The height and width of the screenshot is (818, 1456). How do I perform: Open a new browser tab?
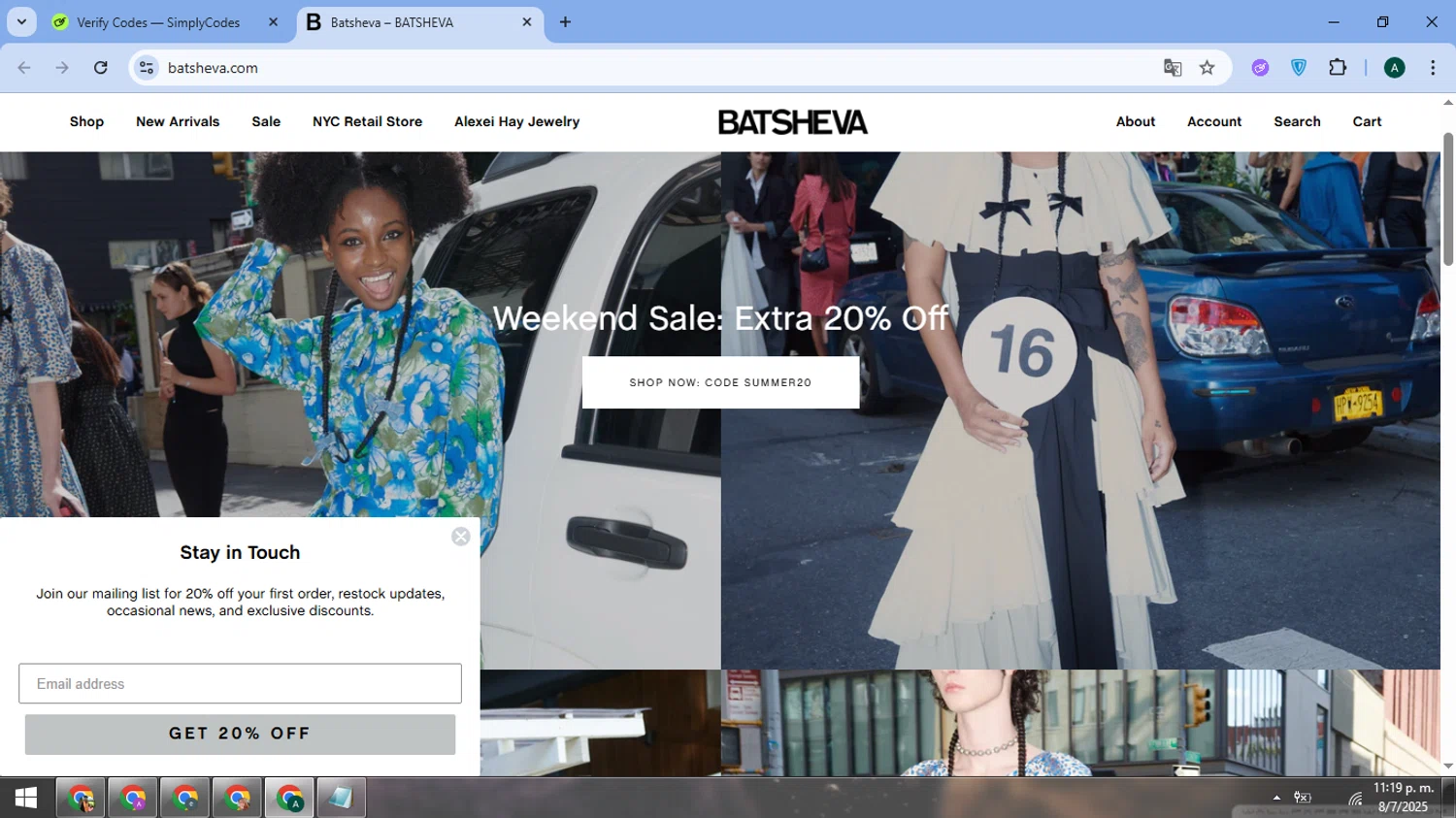coord(565,21)
